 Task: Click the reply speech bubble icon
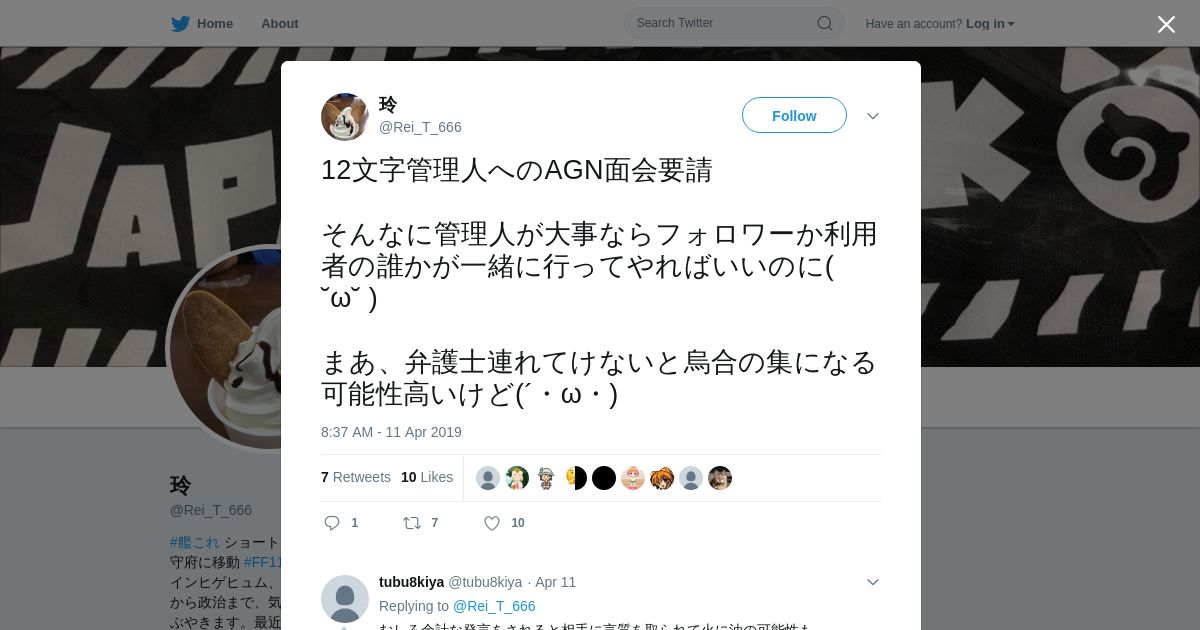click(332, 523)
